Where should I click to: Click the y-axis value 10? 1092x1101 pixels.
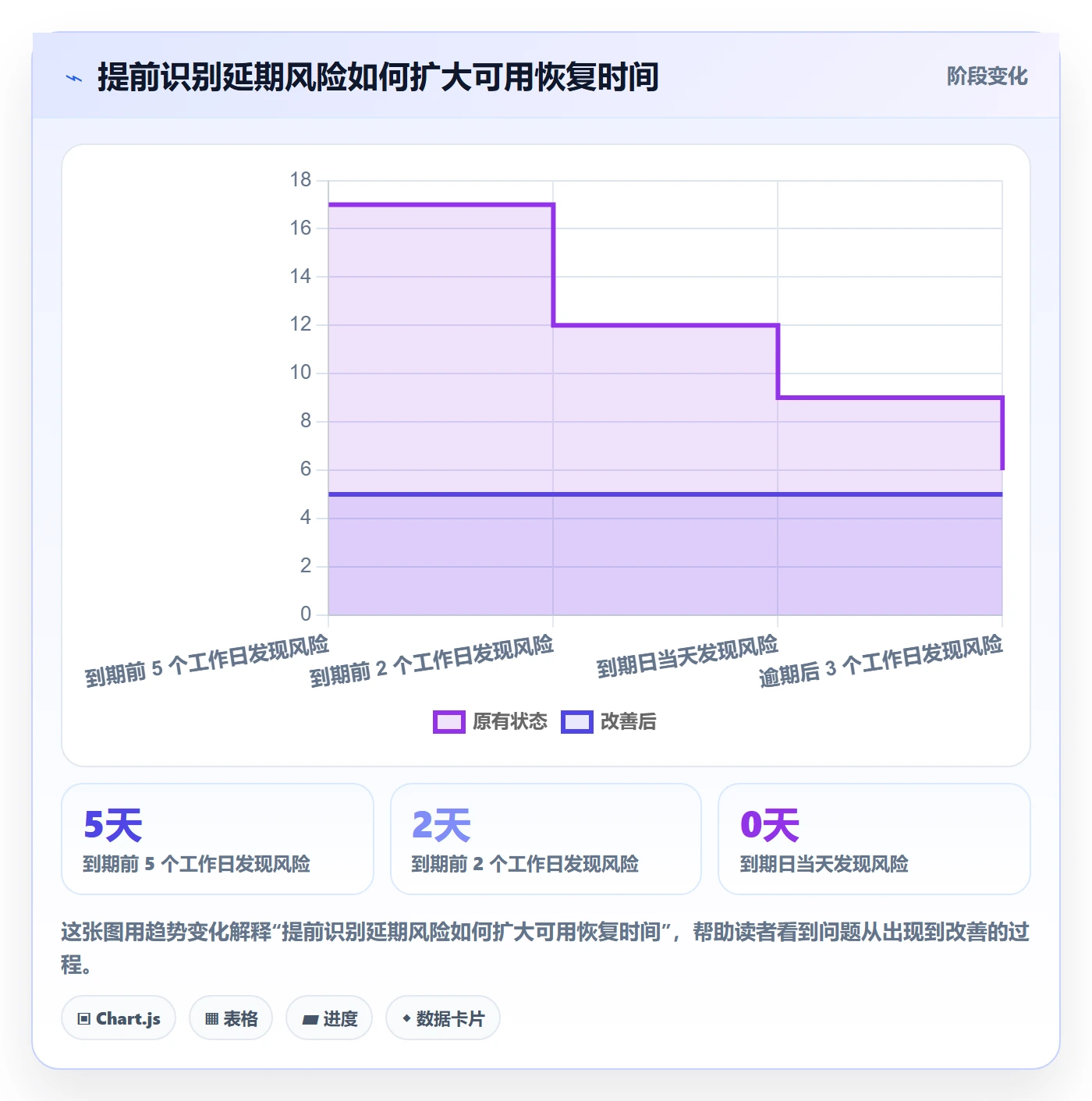[300, 373]
